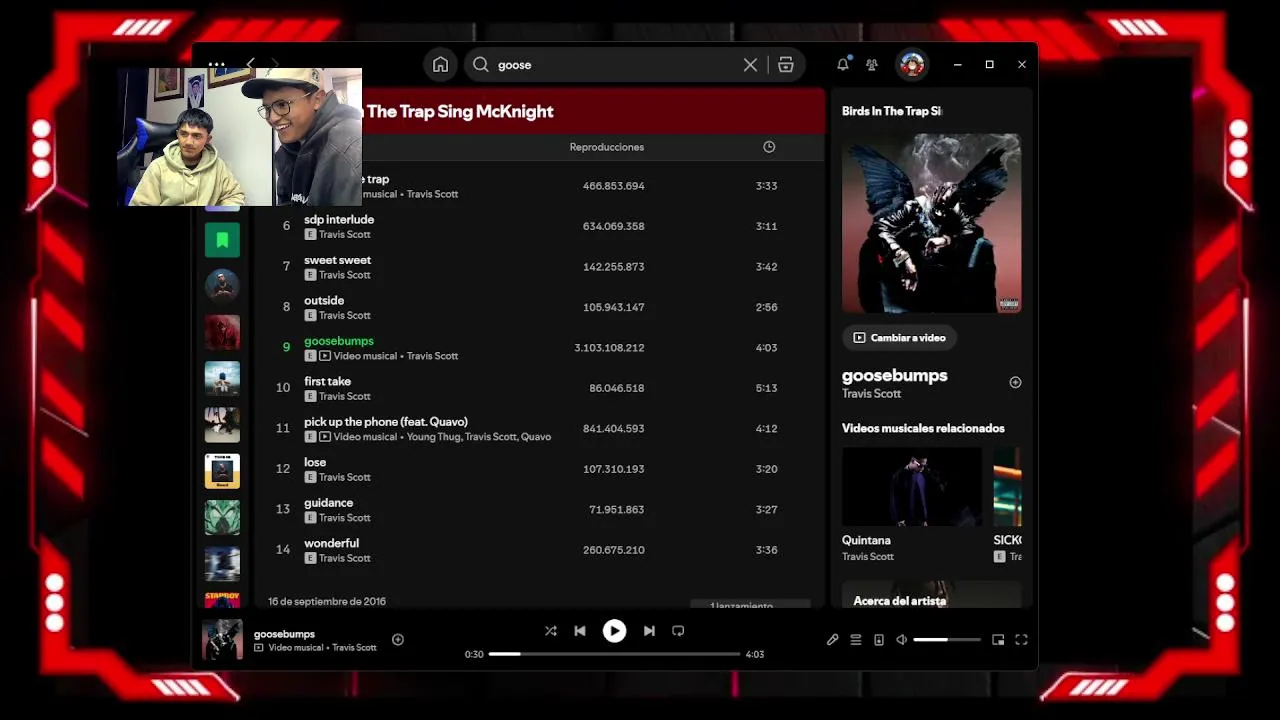This screenshot has height=720, width=1280.
Task: Open Young Thug artist link
Action: pyautogui.click(x=433, y=437)
